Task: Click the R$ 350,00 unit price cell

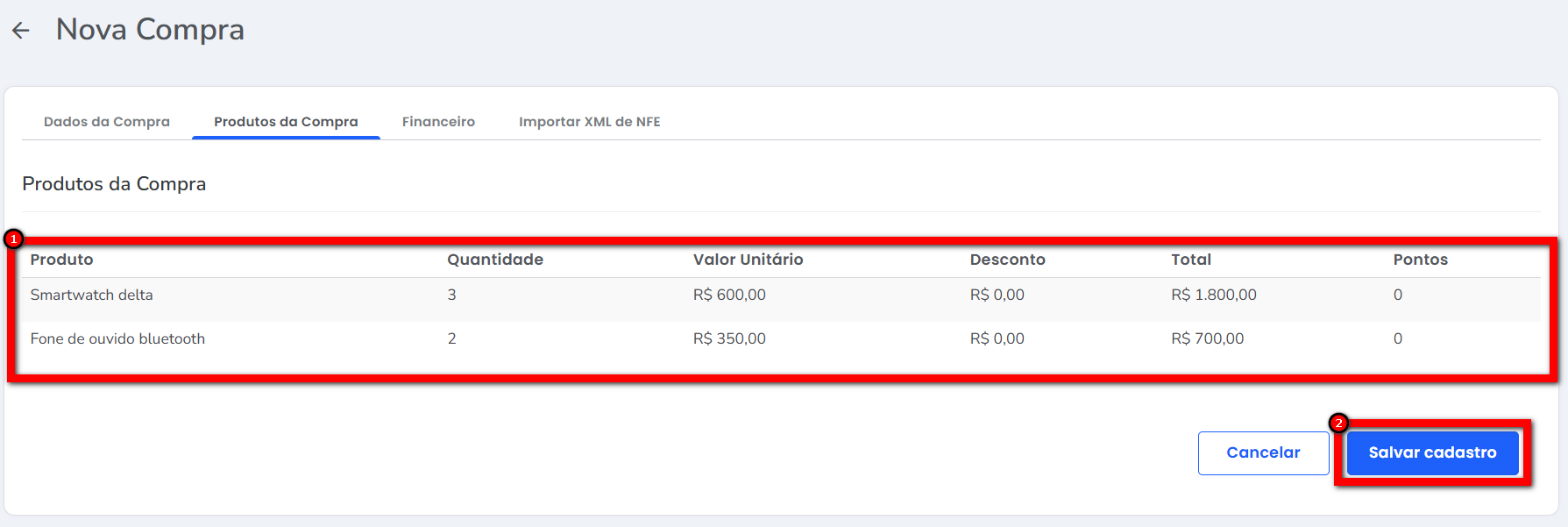Action: tap(729, 339)
